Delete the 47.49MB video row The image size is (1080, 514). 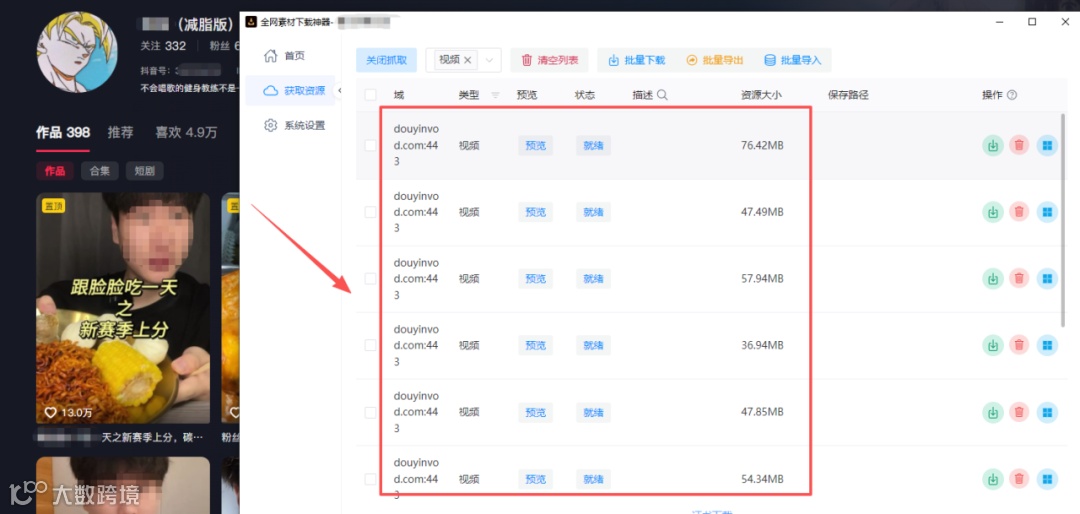pos(1019,212)
